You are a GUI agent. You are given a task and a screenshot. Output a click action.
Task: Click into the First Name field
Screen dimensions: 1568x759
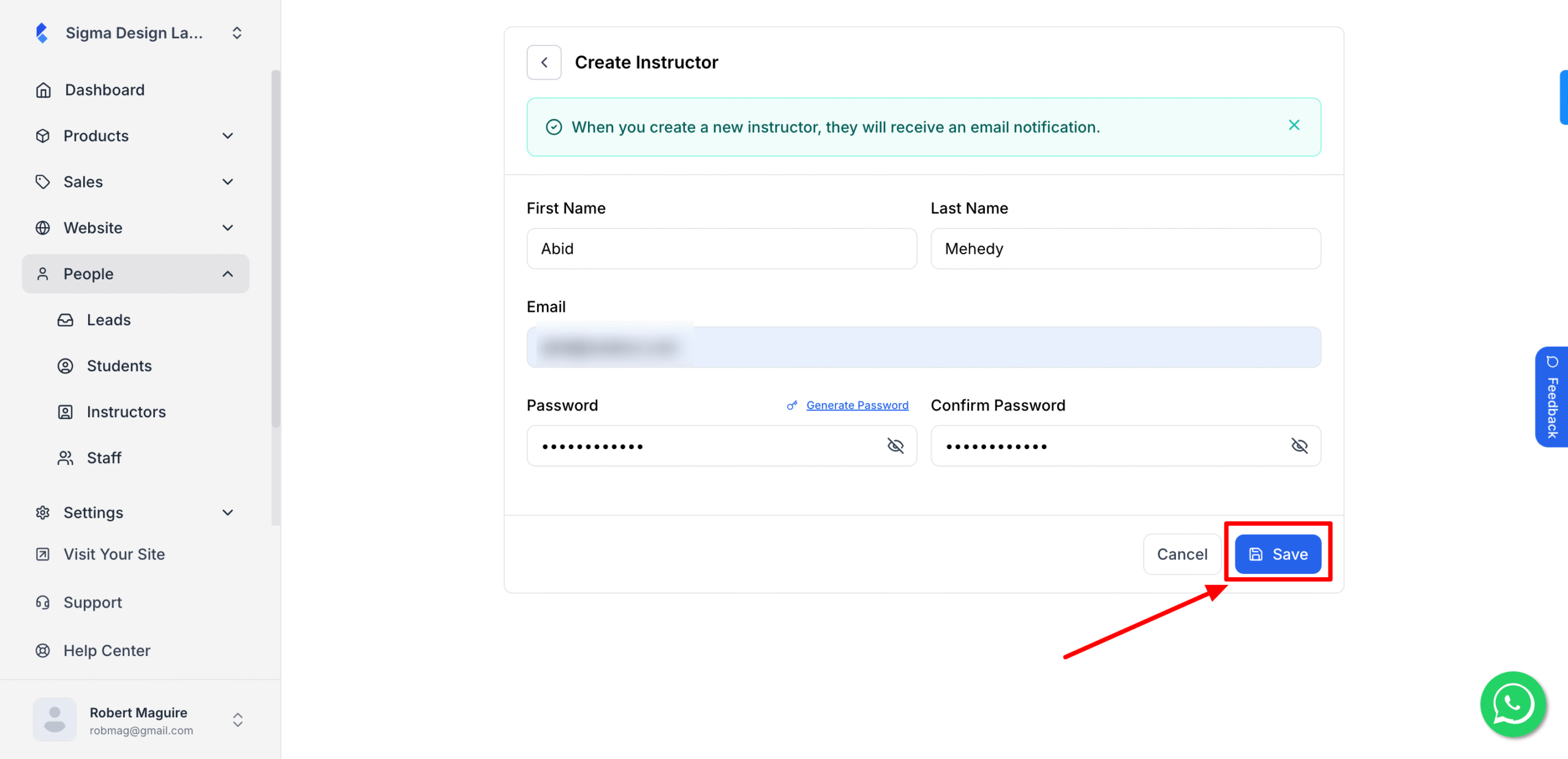(722, 249)
